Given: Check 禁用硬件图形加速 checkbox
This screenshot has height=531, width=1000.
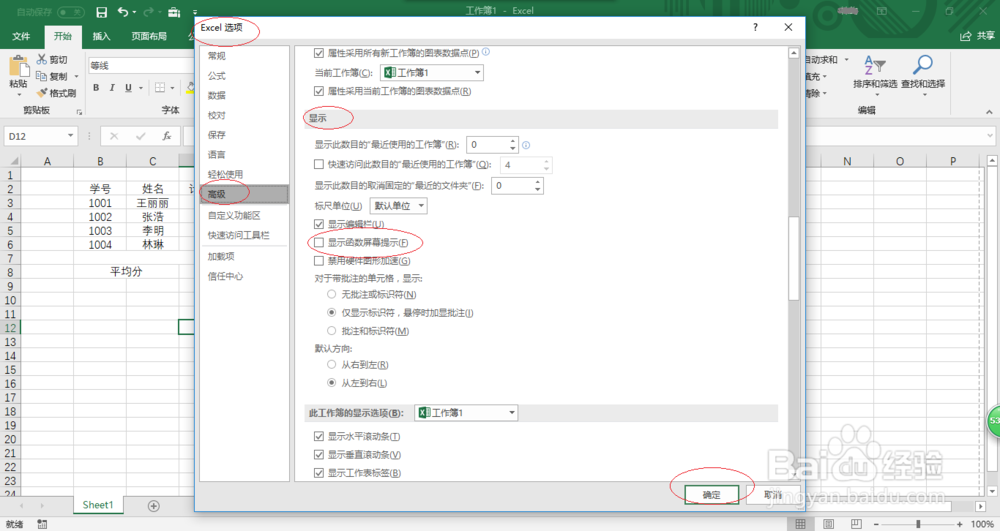Looking at the screenshot, I should [x=319, y=261].
